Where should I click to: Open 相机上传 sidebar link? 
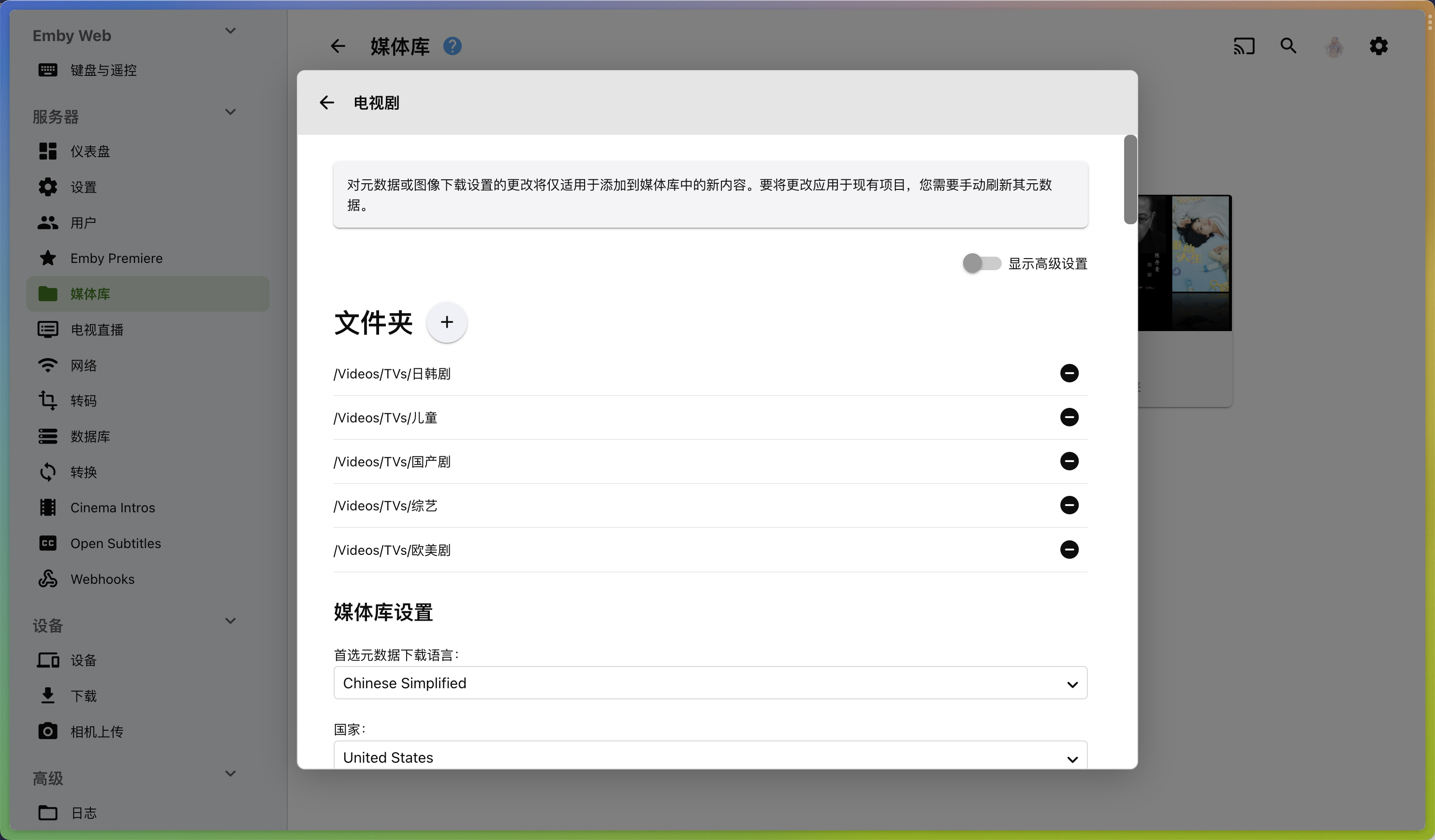point(148,731)
